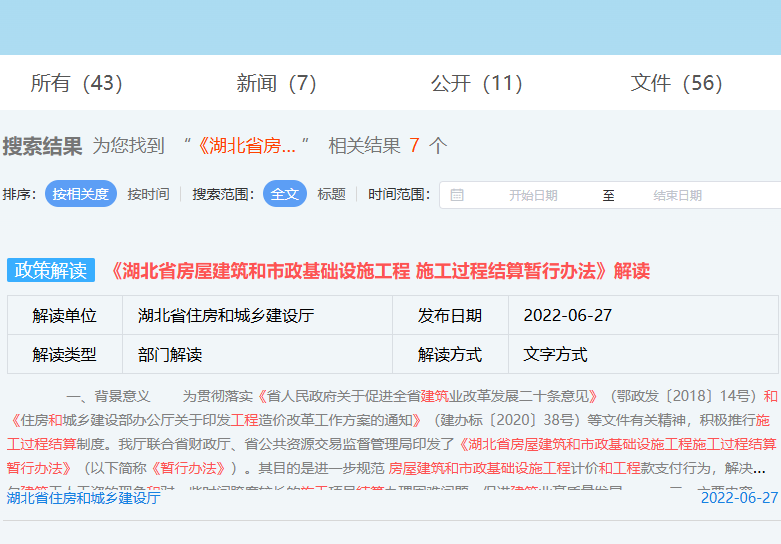
Task: Click the orange 湖北省房... search keyword
Action: pos(246,146)
